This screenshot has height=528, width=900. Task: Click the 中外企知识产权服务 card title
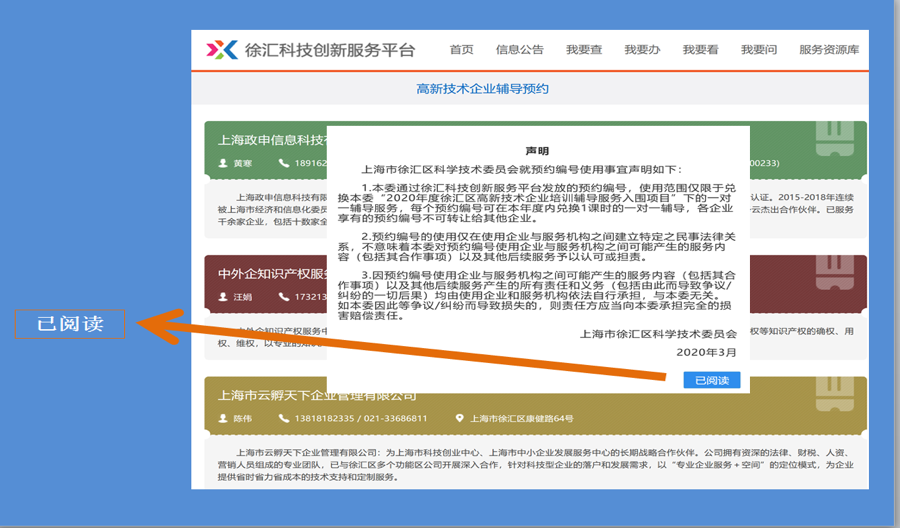pyautogui.click(x=272, y=274)
